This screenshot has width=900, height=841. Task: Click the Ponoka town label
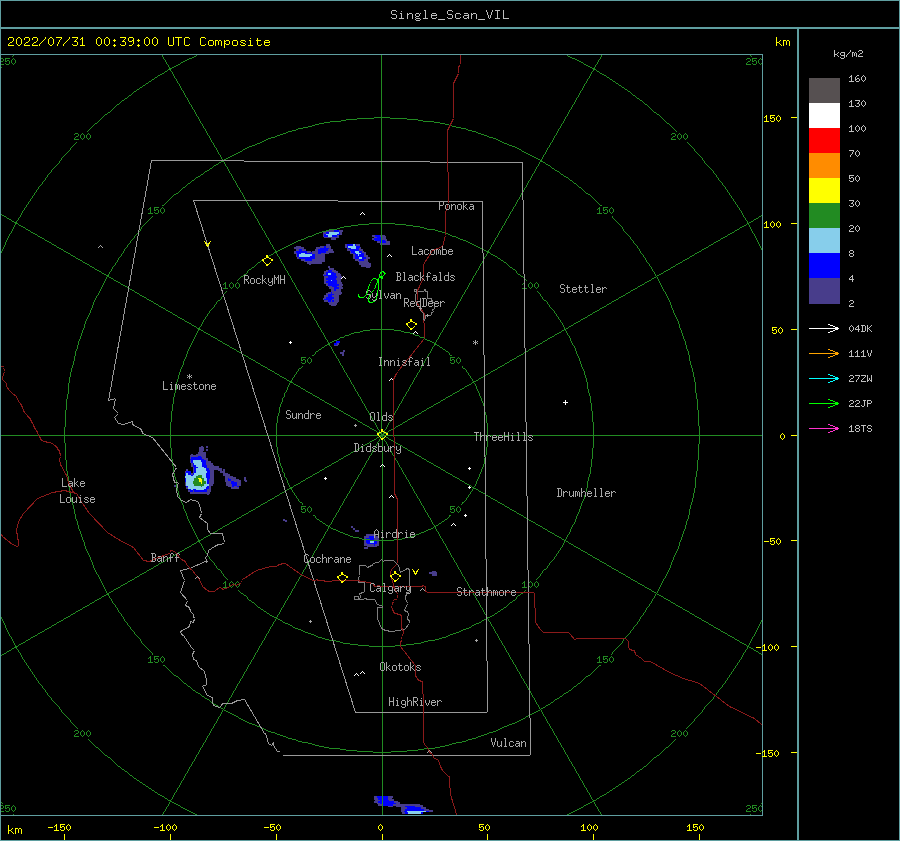coord(456,206)
